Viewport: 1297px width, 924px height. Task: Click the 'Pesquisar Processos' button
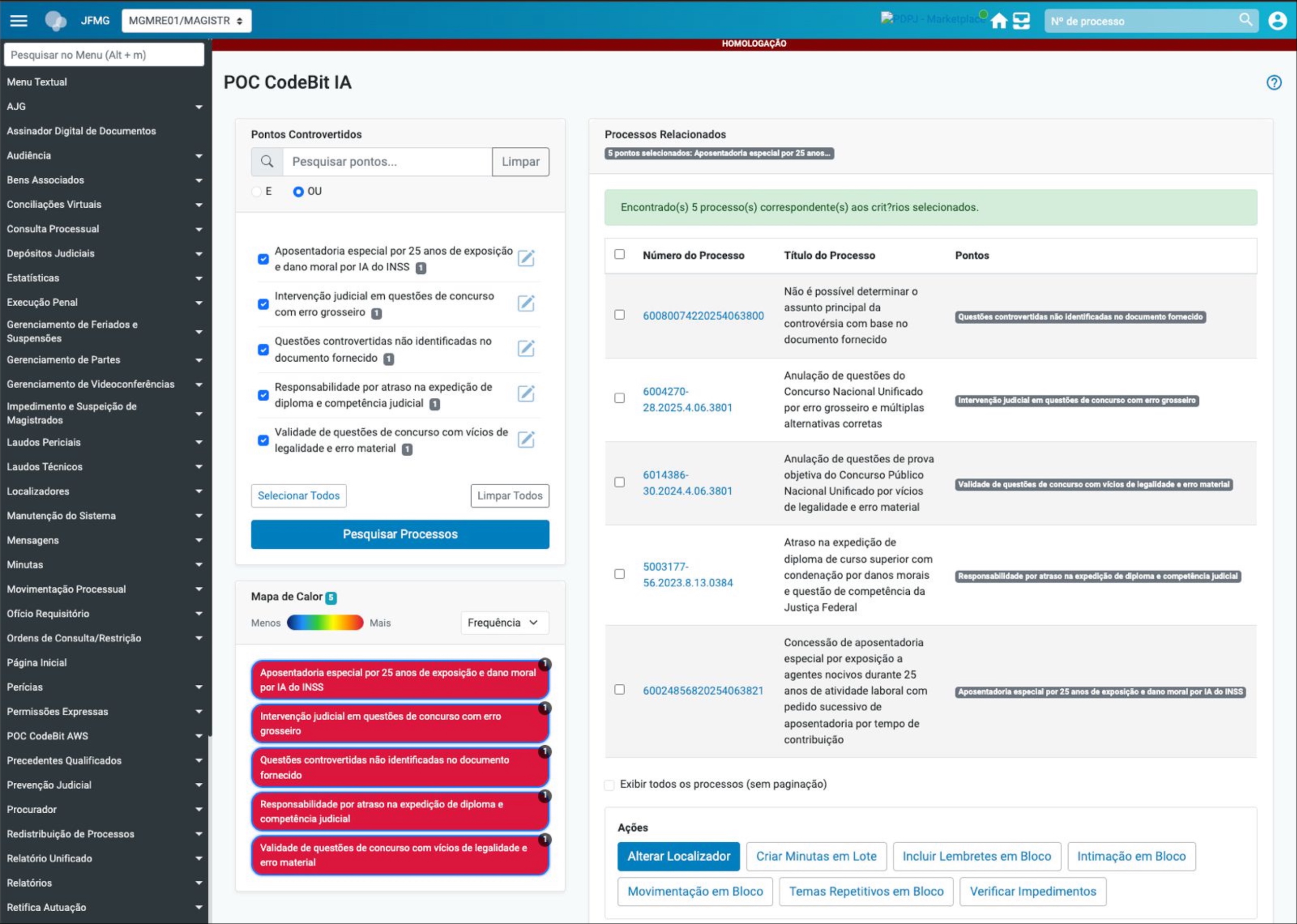pyautogui.click(x=399, y=534)
